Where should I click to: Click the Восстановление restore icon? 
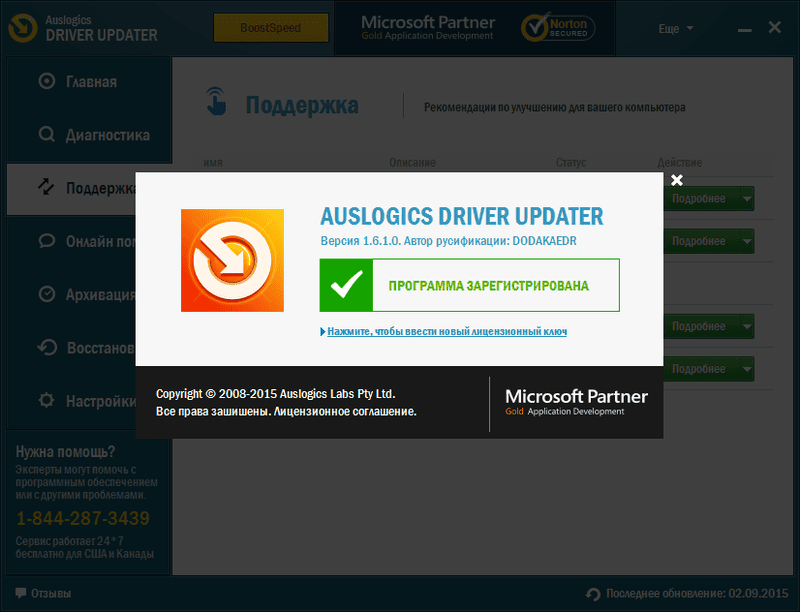coord(47,347)
